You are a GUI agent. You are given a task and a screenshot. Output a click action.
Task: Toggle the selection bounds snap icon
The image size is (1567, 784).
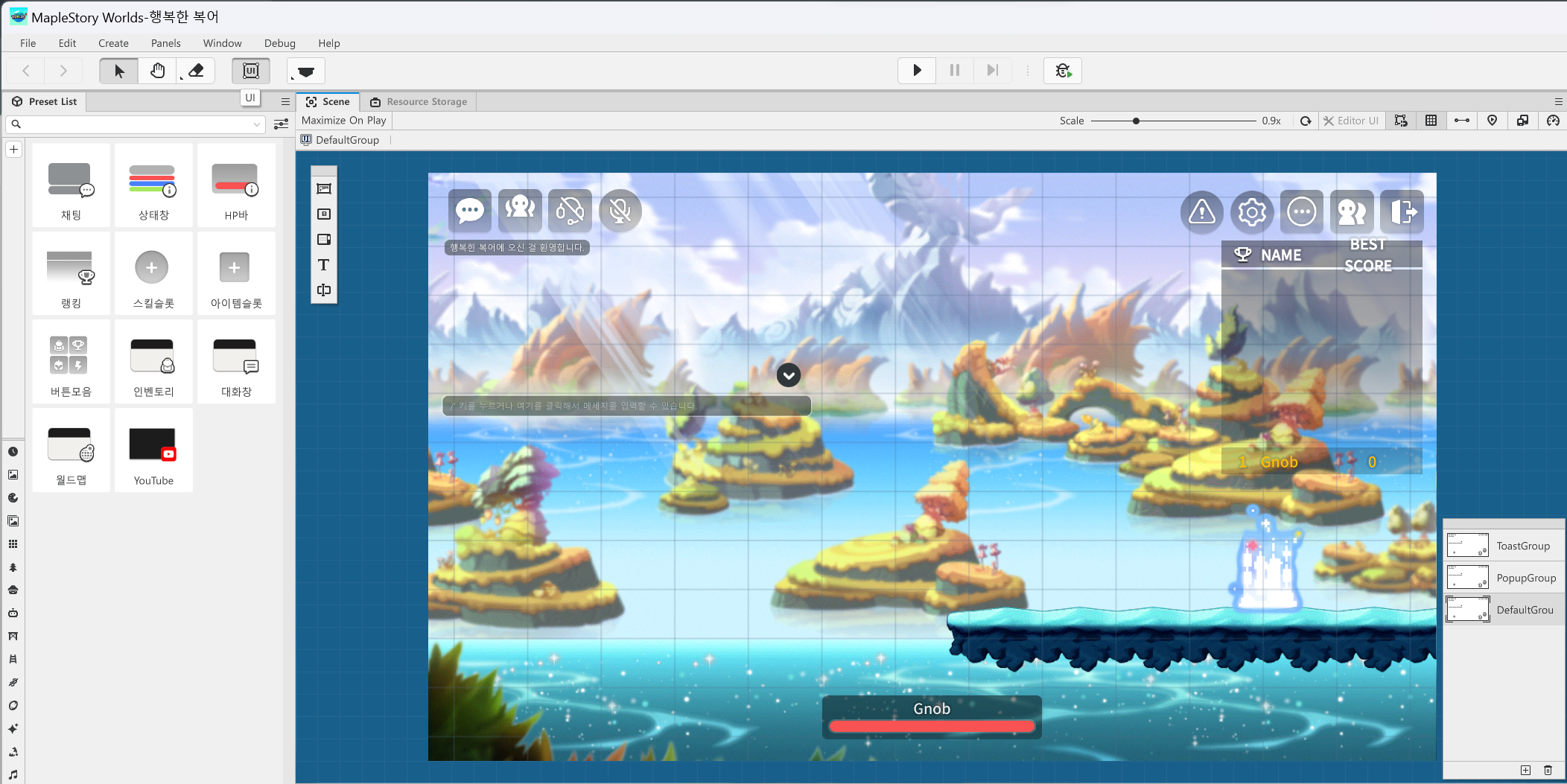pos(1401,121)
